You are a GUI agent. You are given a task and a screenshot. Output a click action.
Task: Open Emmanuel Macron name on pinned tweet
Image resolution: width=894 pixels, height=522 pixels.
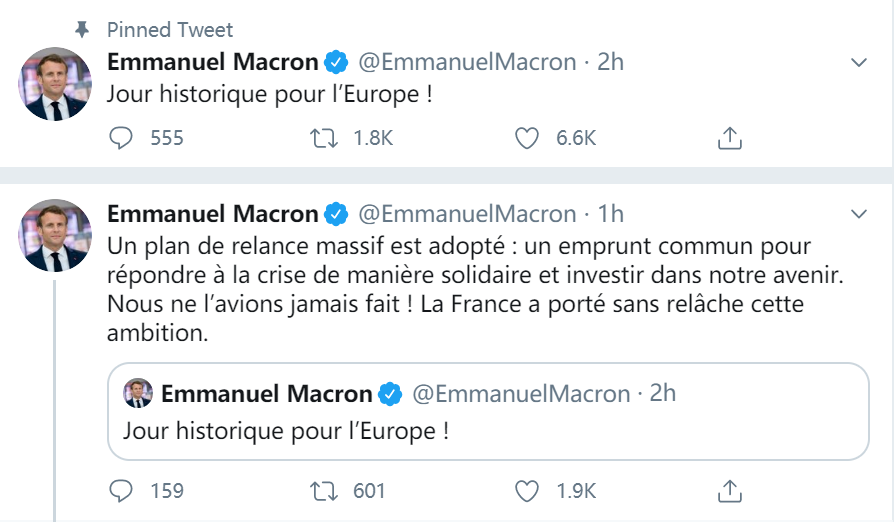click(x=212, y=62)
